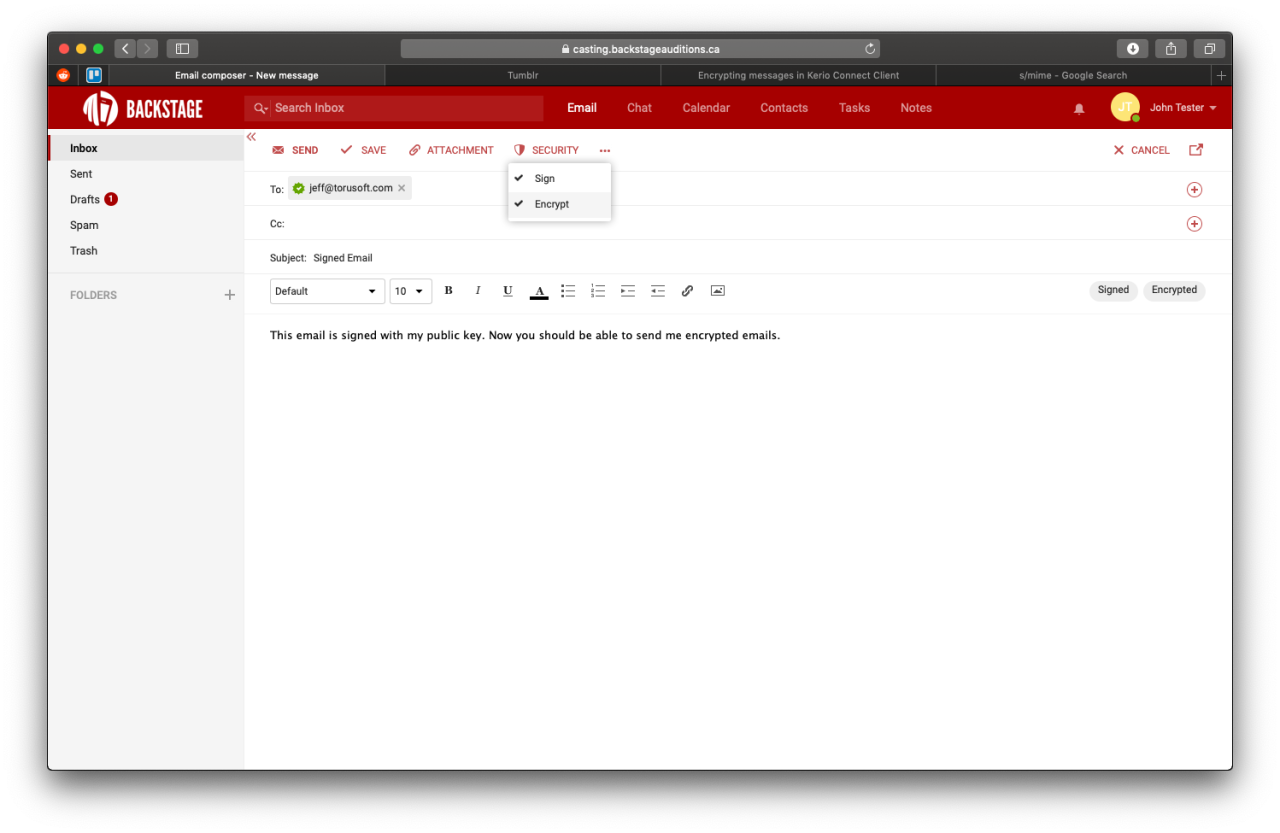Viewport: 1280px width, 833px height.
Task: Switch to the Chat section
Action: pos(639,108)
